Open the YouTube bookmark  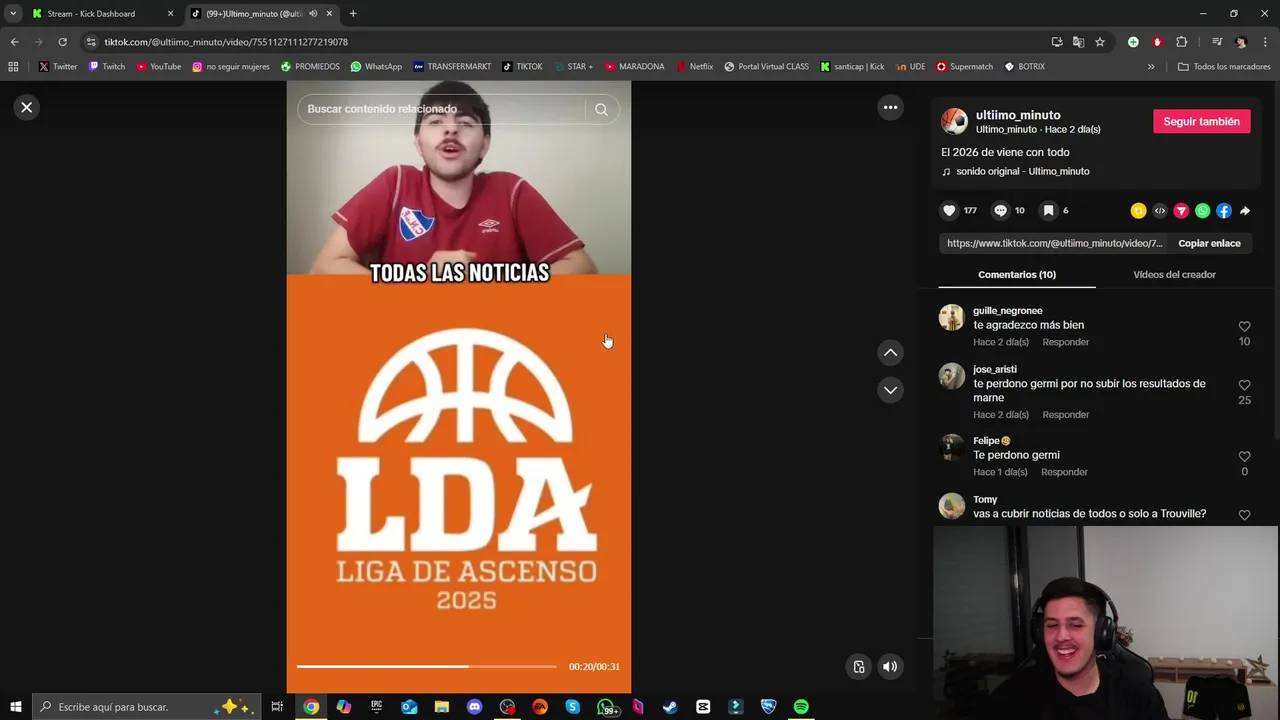(158, 67)
